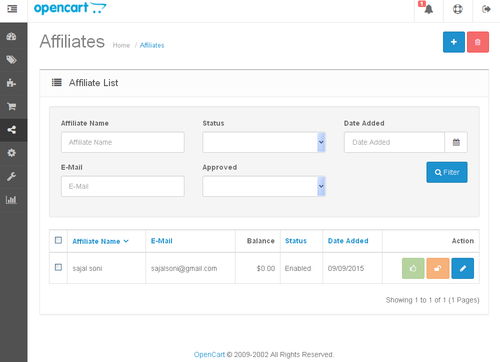
Task: Sort by E-Mail column
Action: pos(162,241)
